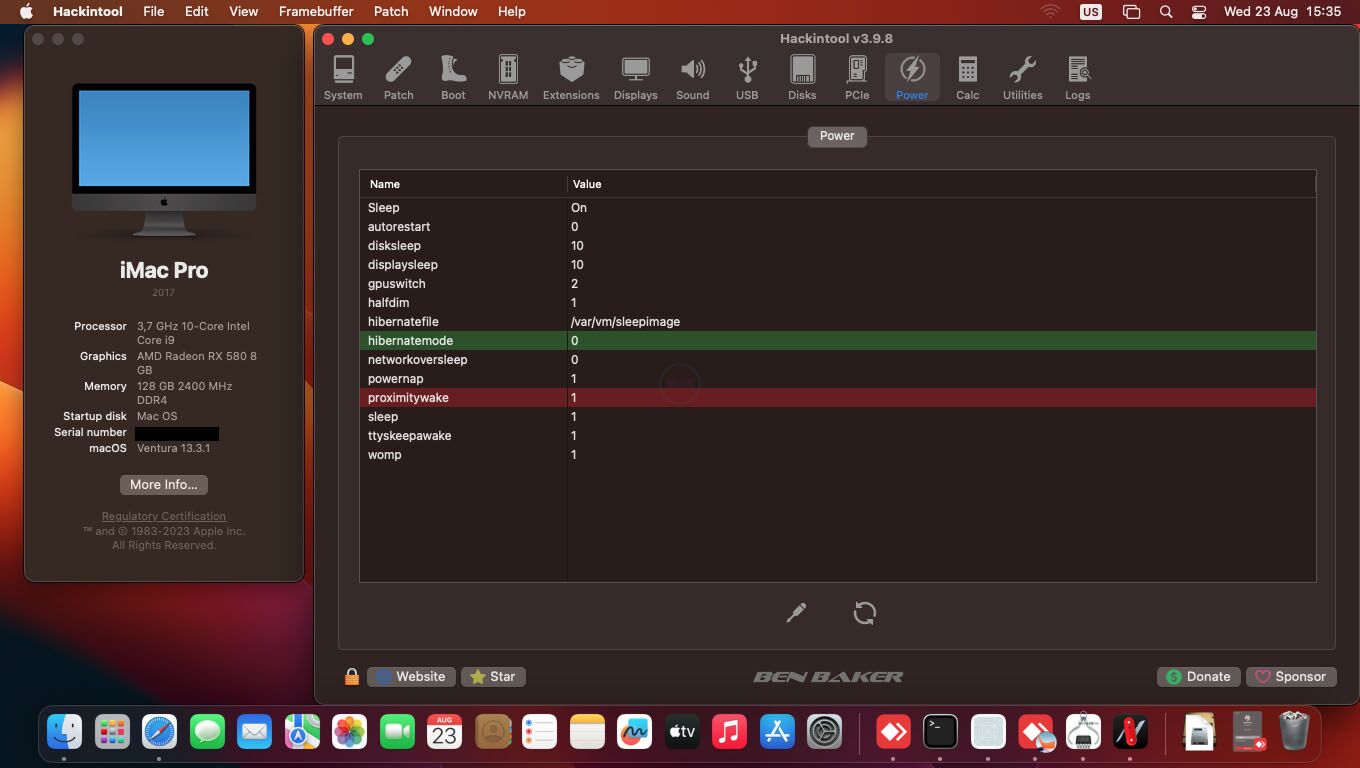Open System Settings in the Dock
1360x768 pixels.
825,733
